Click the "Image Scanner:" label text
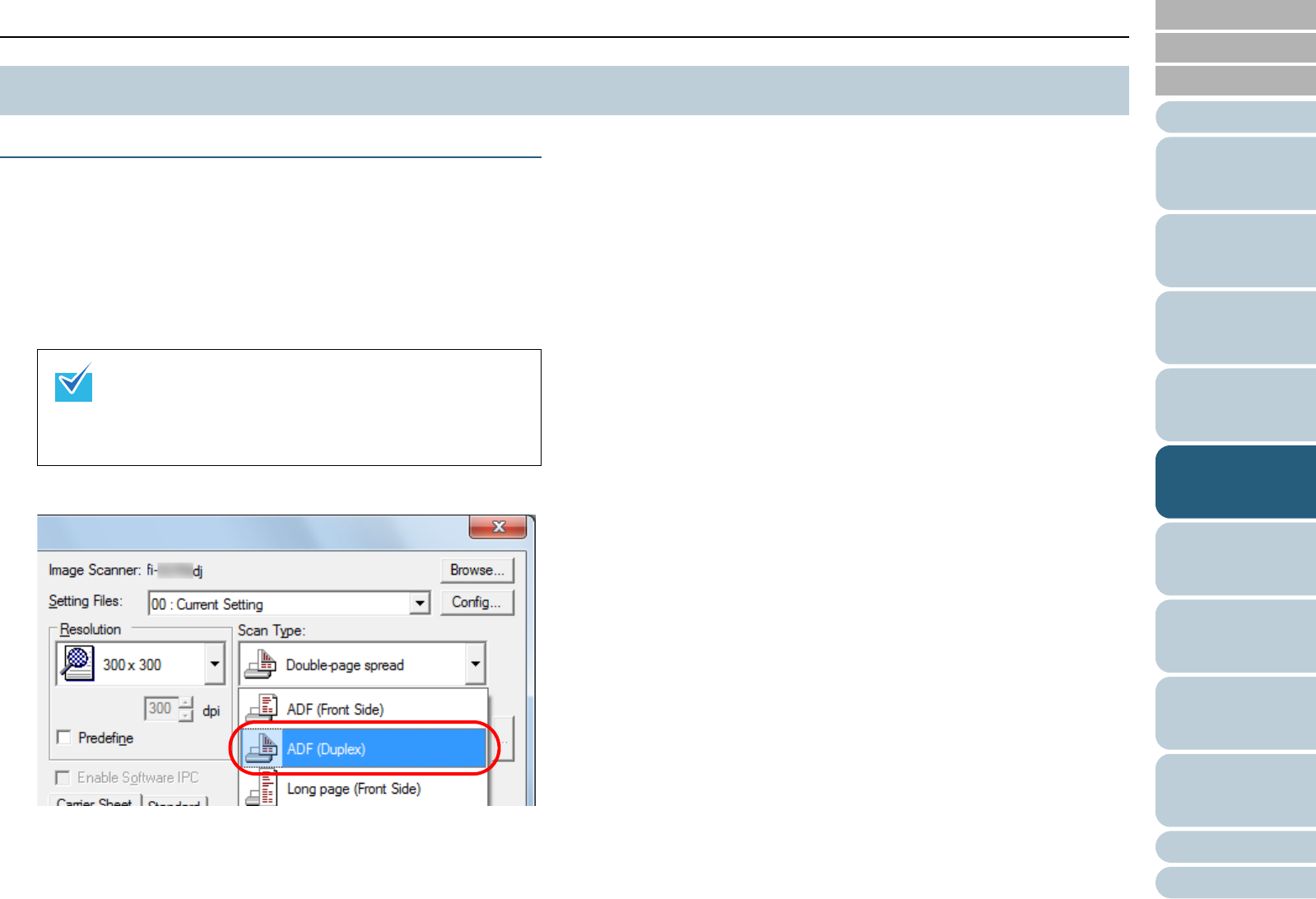Image resolution: width=1316 pixels, height=899 pixels. coord(95,571)
